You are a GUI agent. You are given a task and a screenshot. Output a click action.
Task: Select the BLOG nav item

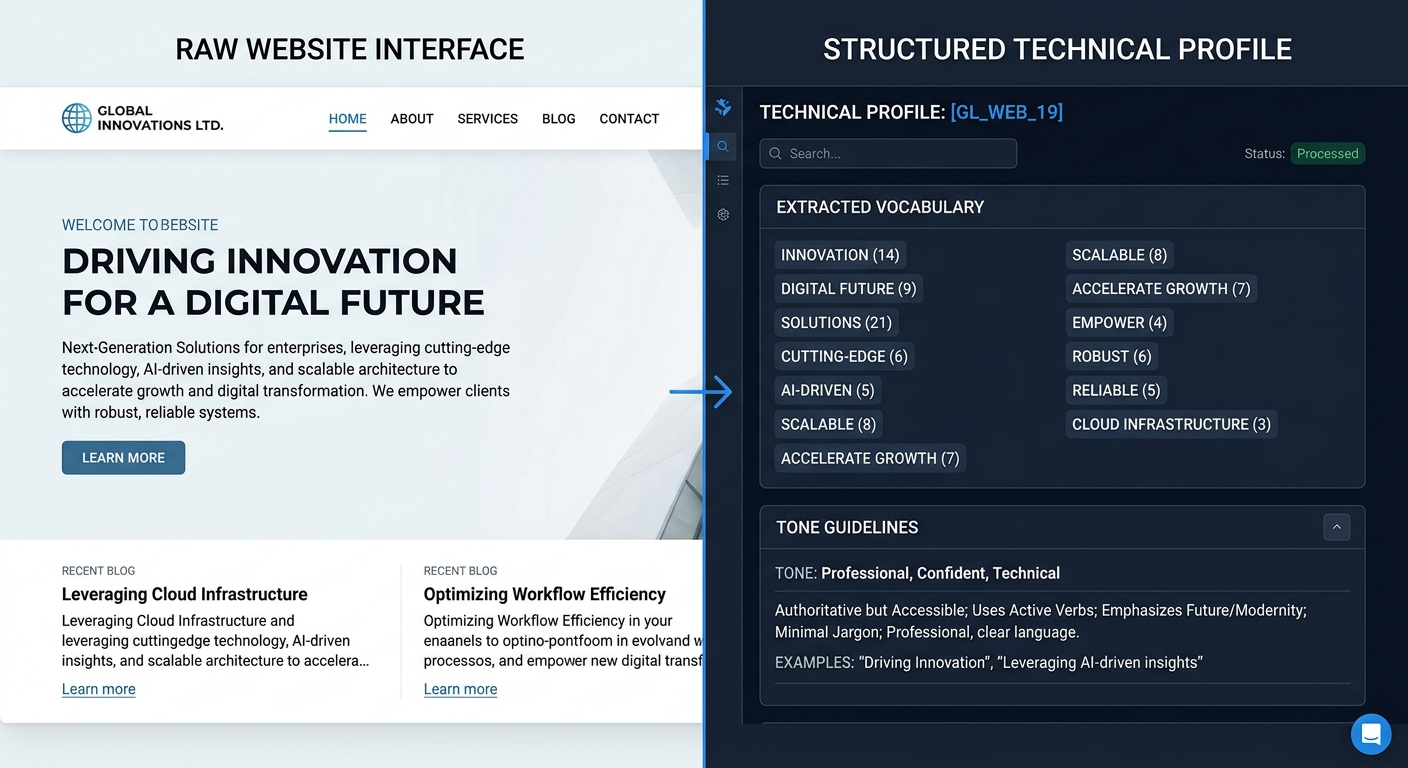tap(559, 119)
